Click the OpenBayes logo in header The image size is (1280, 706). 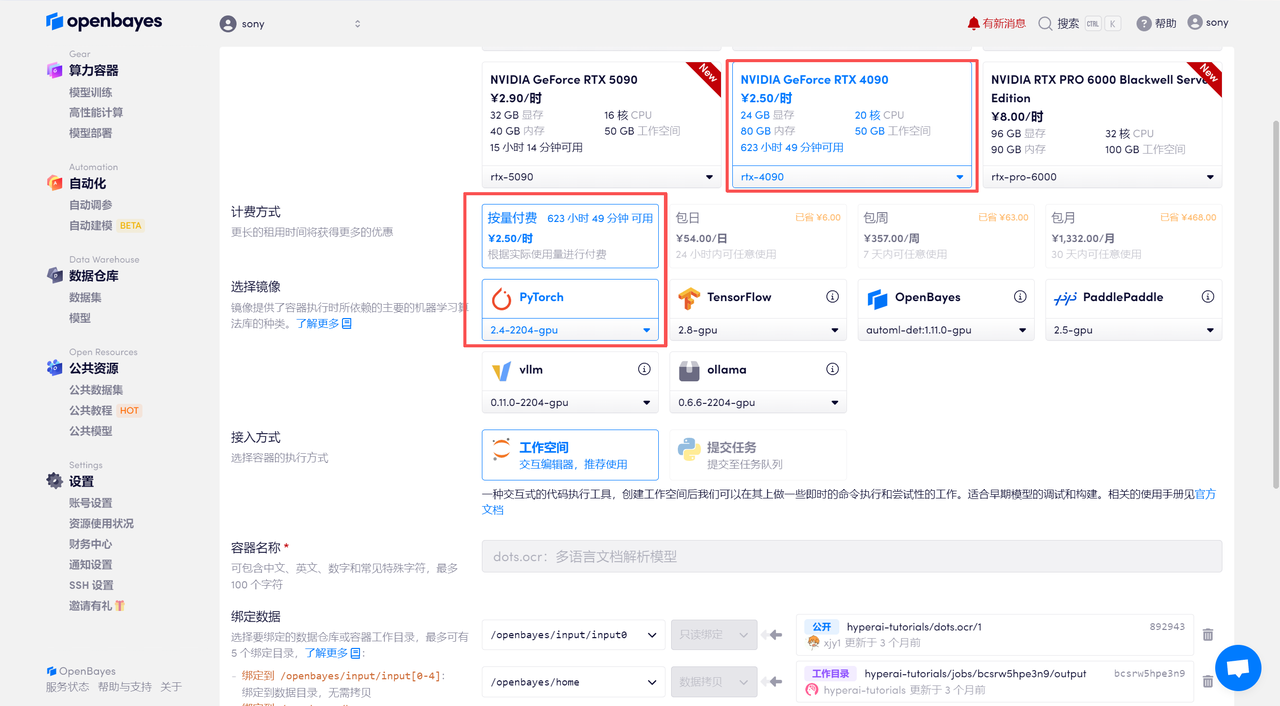104,21
